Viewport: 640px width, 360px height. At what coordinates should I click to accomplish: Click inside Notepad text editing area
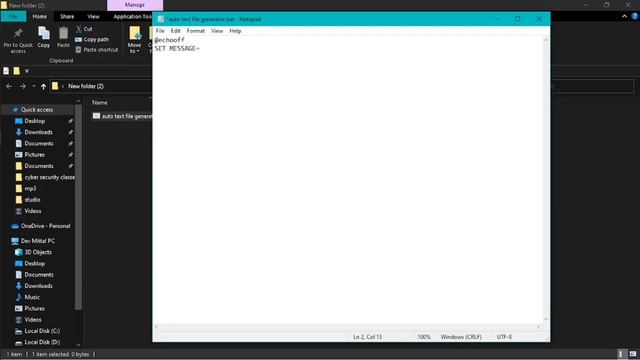(x=349, y=180)
